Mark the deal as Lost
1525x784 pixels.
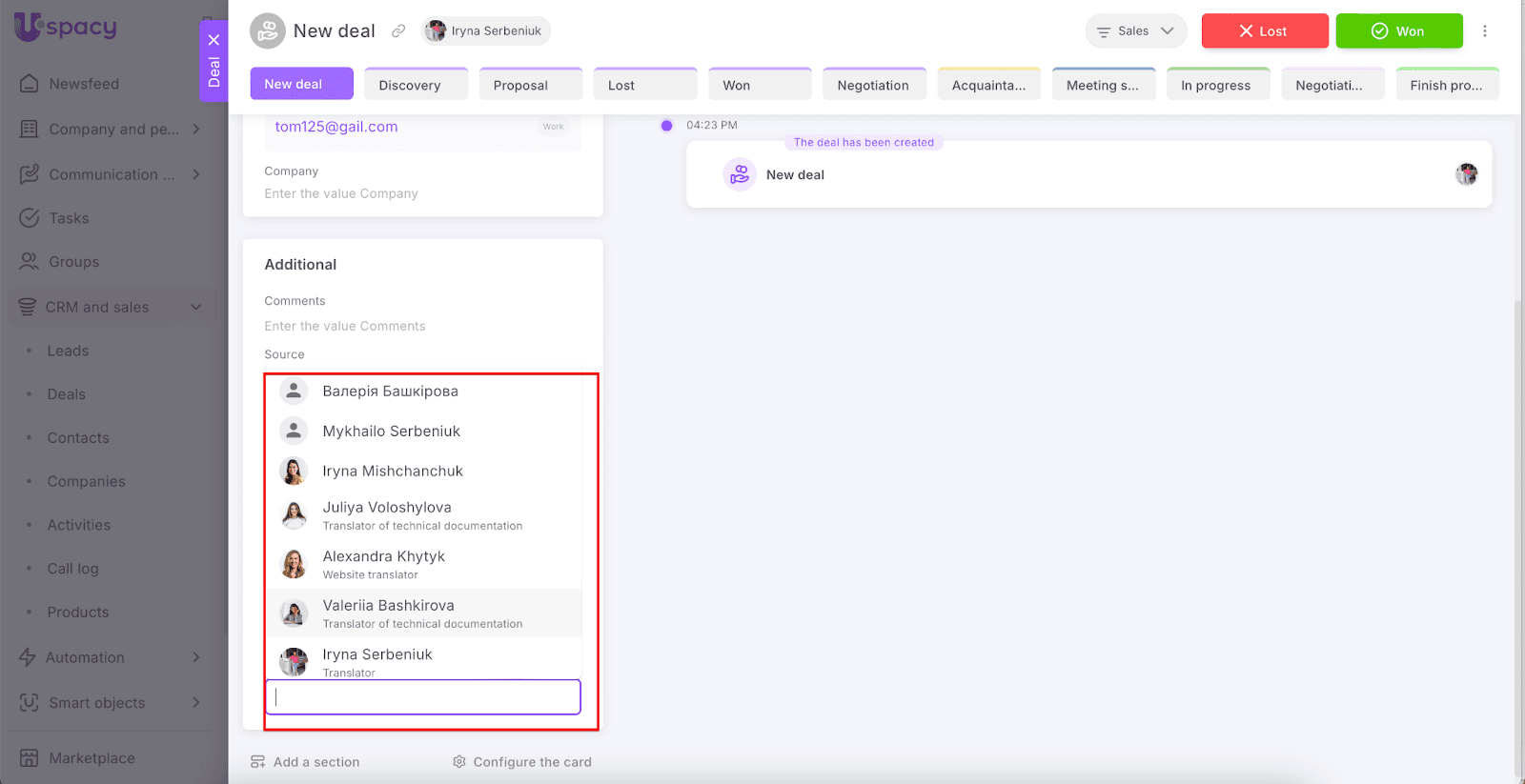click(1264, 31)
